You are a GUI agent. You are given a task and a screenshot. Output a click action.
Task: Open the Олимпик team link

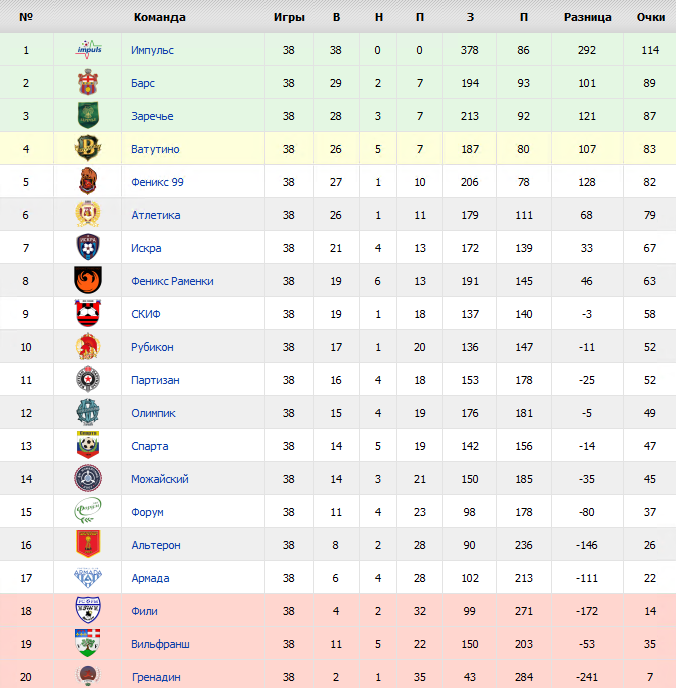coord(153,413)
